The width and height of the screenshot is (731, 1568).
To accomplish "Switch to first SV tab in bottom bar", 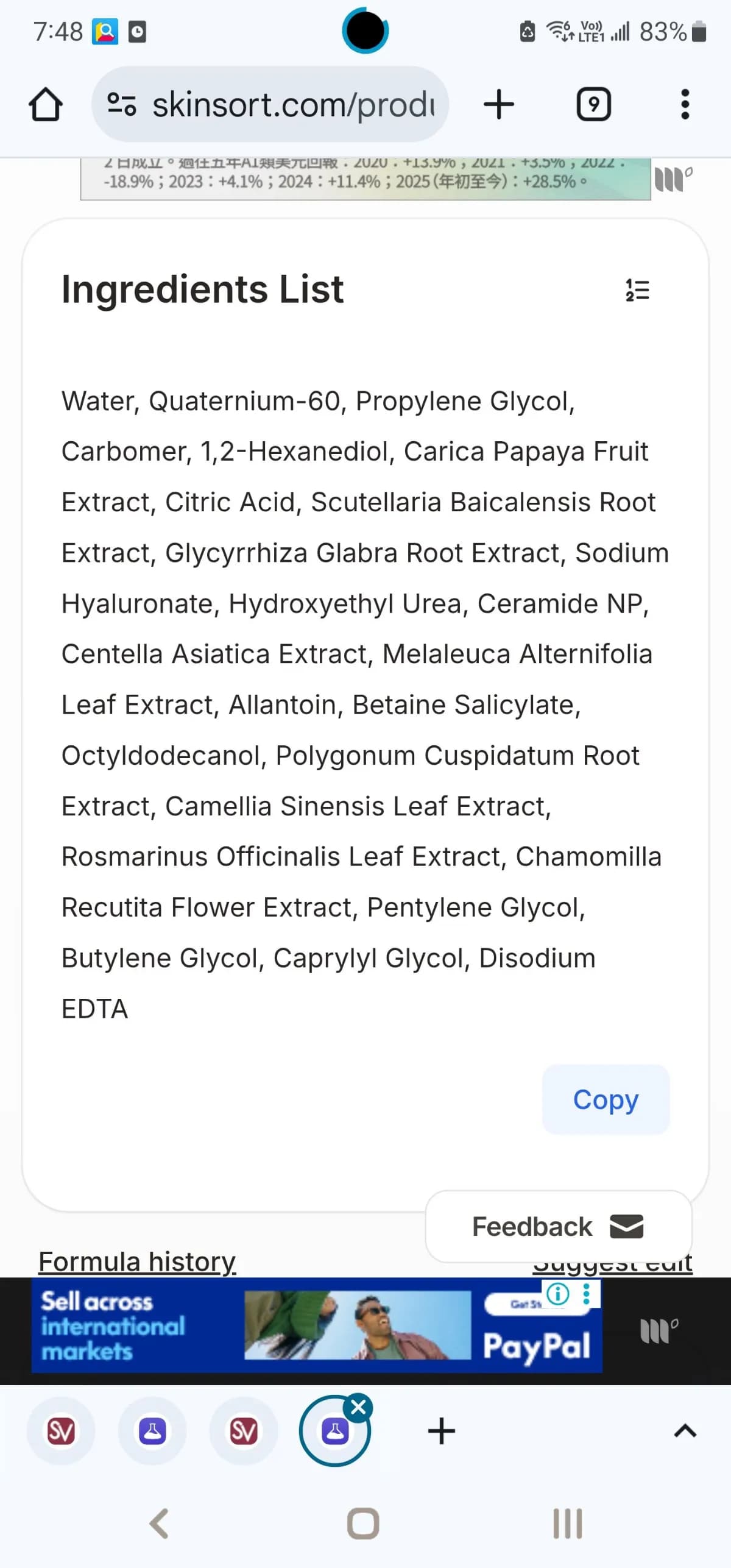I will [61, 1431].
